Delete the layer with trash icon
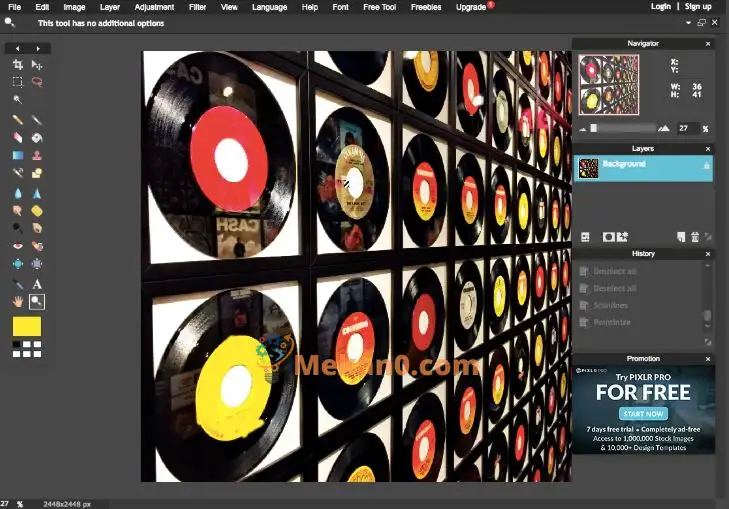This screenshot has width=729, height=509. point(695,237)
